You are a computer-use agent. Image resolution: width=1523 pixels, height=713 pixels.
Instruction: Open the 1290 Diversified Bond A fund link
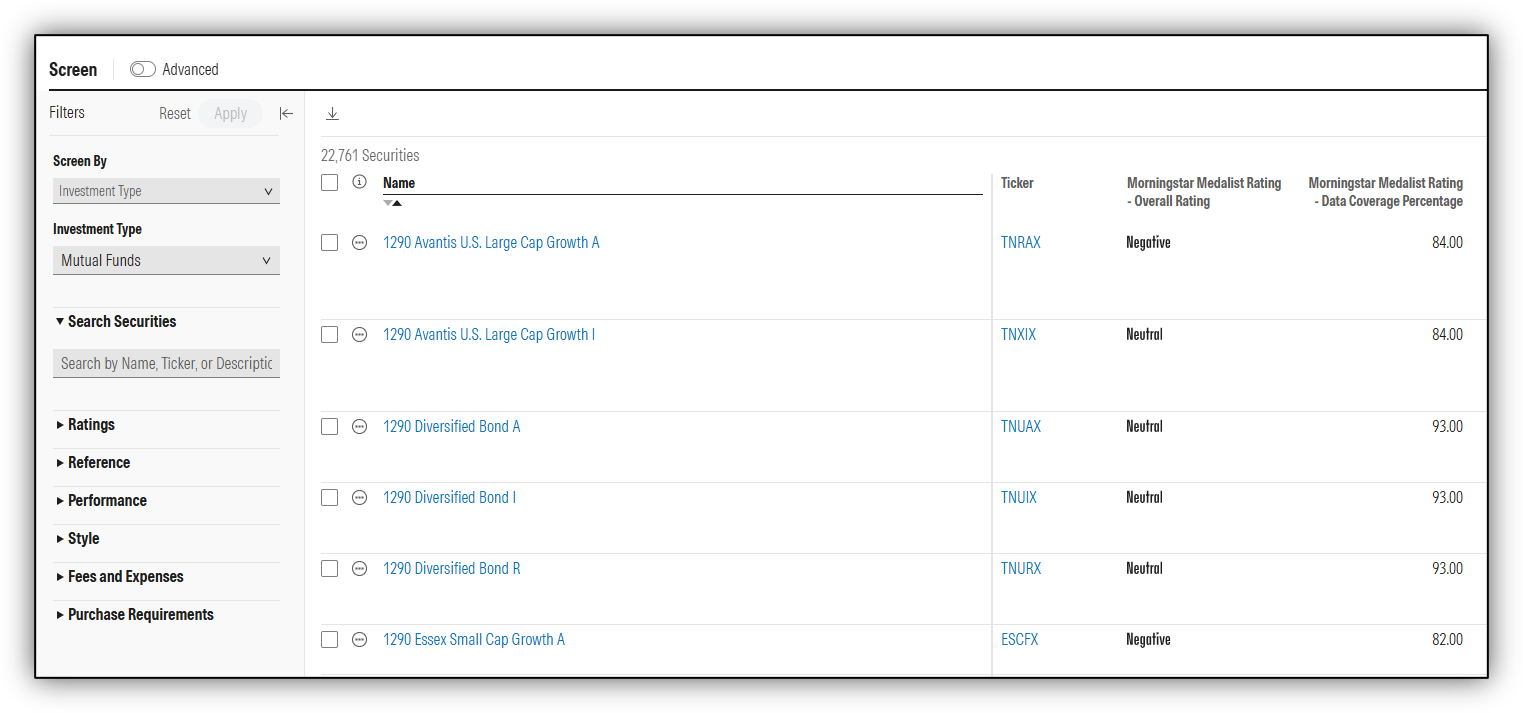click(452, 427)
